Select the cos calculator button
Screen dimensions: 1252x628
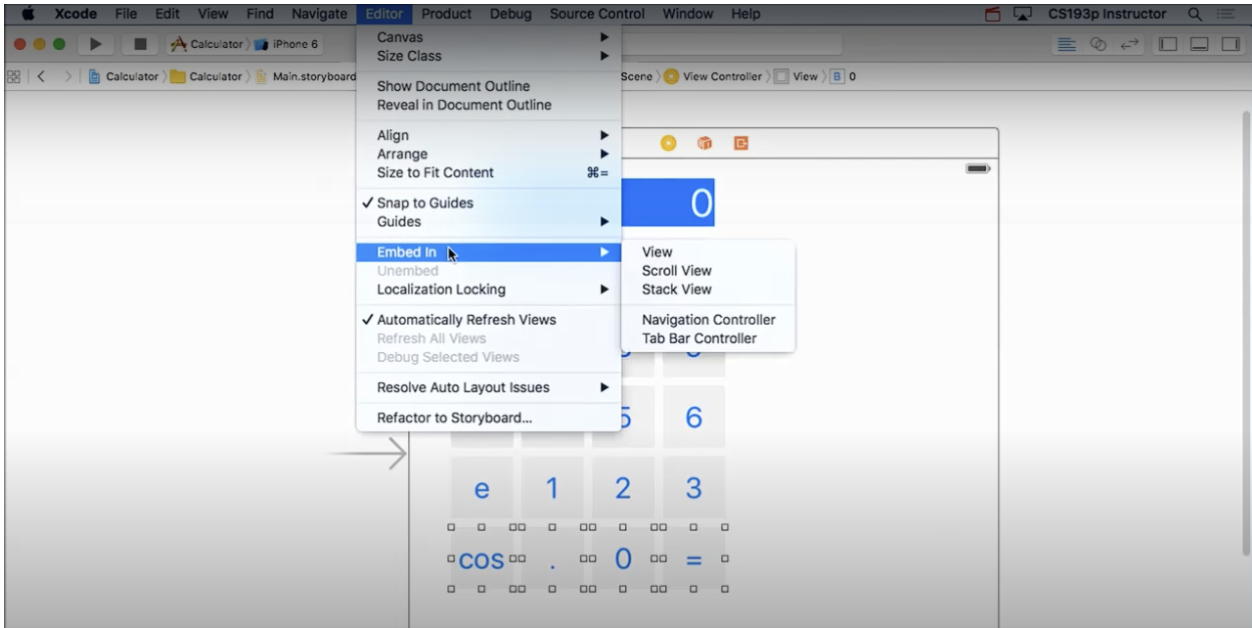[x=481, y=557]
